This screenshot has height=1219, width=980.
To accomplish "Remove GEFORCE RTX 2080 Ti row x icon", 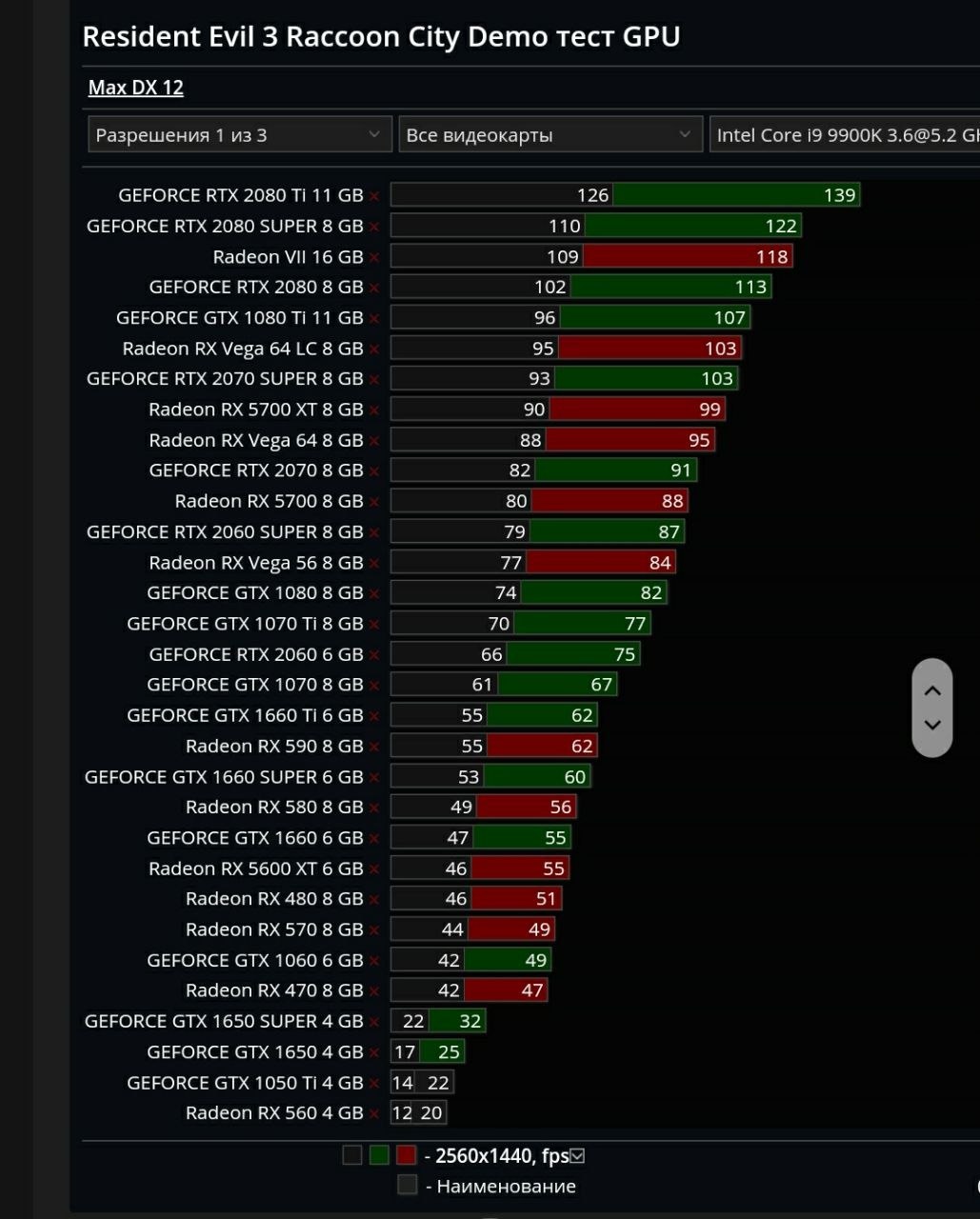I will click(x=374, y=196).
